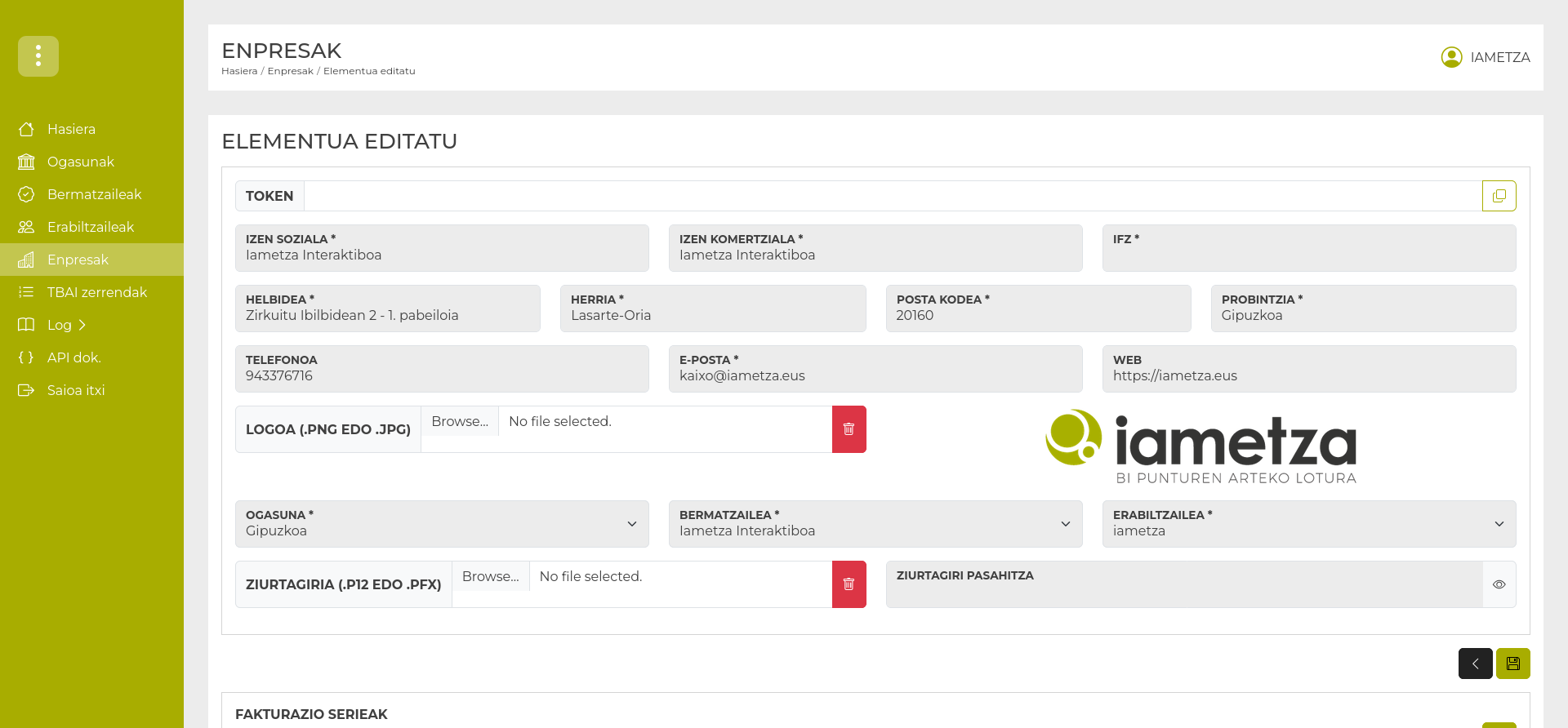Click the Ogasunak bank icon
Image resolution: width=1568 pixels, height=728 pixels.
coord(26,162)
